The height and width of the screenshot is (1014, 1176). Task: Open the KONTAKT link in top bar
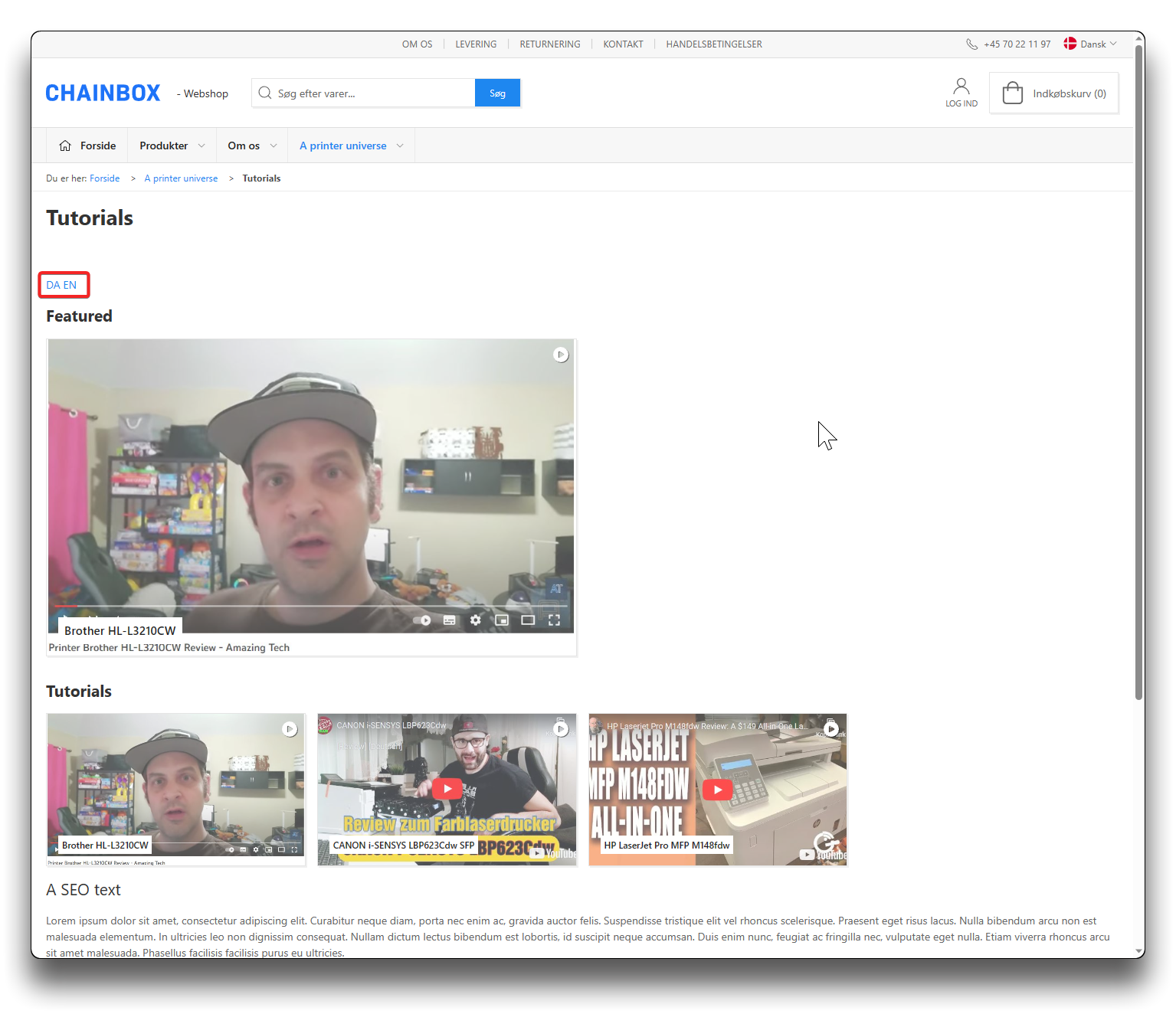(x=623, y=44)
